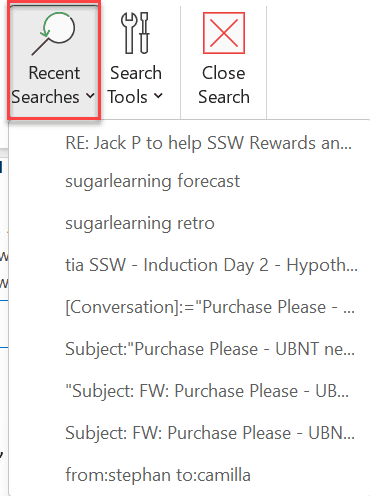This screenshot has width=370, height=496.
Task: Choose the 'sugarlearning forecast' recent search
Action: (x=152, y=182)
